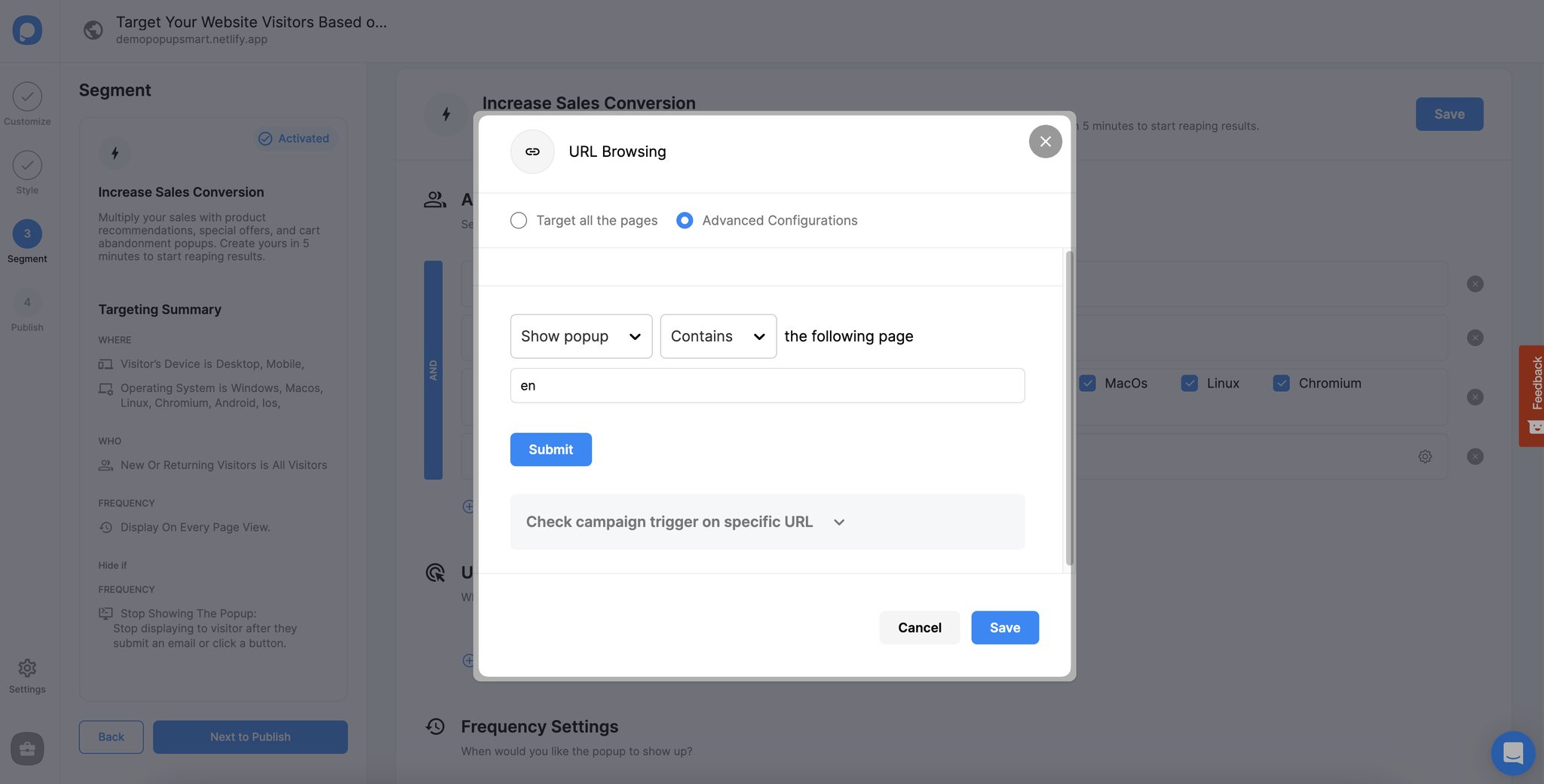The image size is (1544, 784).
Task: Click the Popupsmart logo icon
Action: [x=27, y=30]
